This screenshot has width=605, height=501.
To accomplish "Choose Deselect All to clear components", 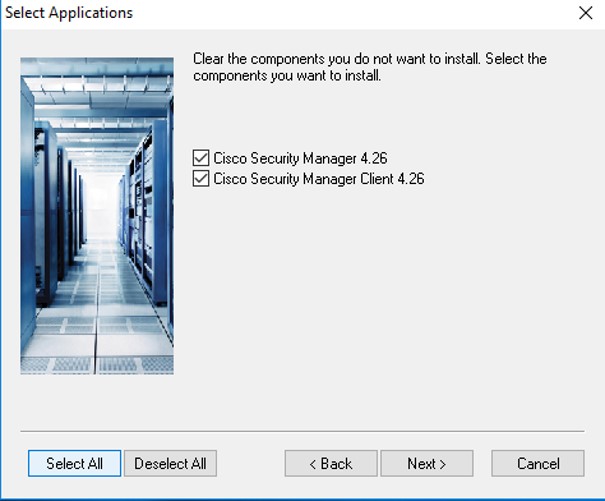I will coord(170,463).
